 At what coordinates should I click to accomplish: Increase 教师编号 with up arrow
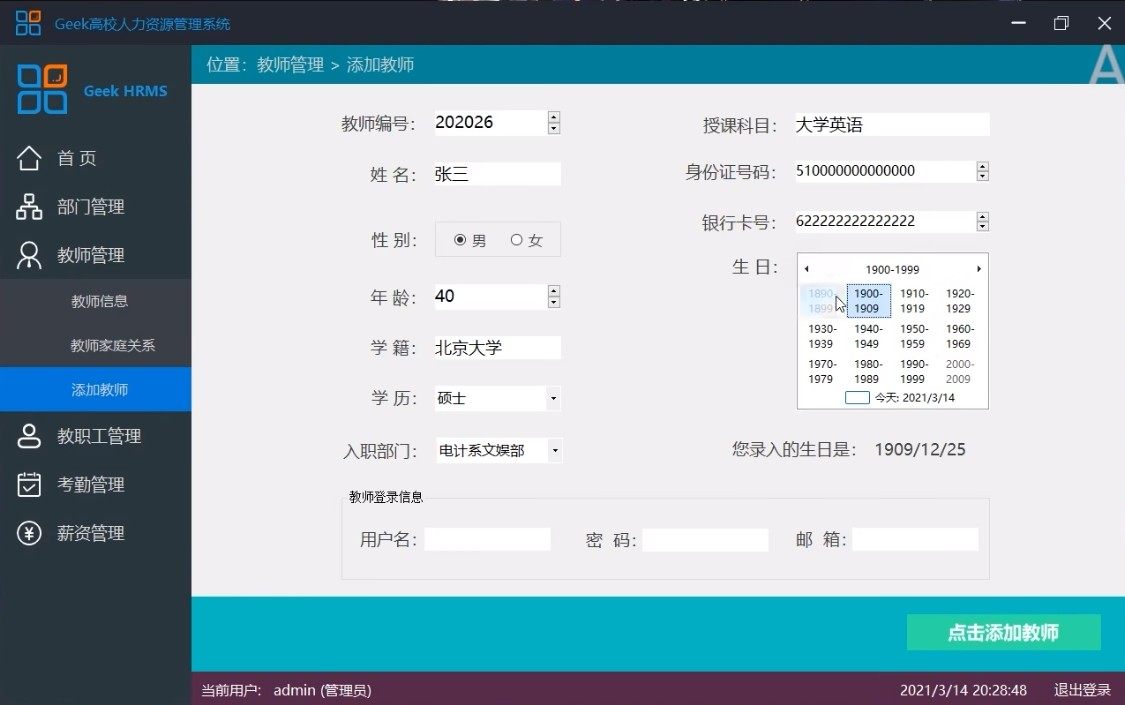pyautogui.click(x=554, y=117)
